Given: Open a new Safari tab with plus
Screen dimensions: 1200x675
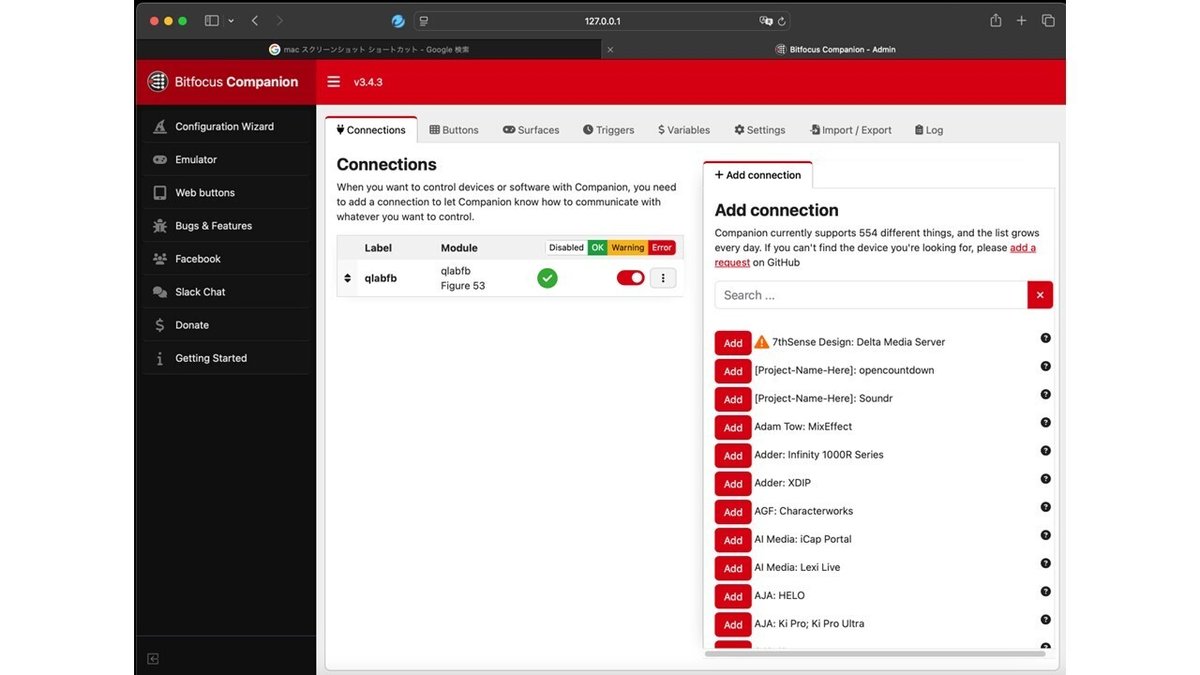Looking at the screenshot, I should (x=1021, y=20).
